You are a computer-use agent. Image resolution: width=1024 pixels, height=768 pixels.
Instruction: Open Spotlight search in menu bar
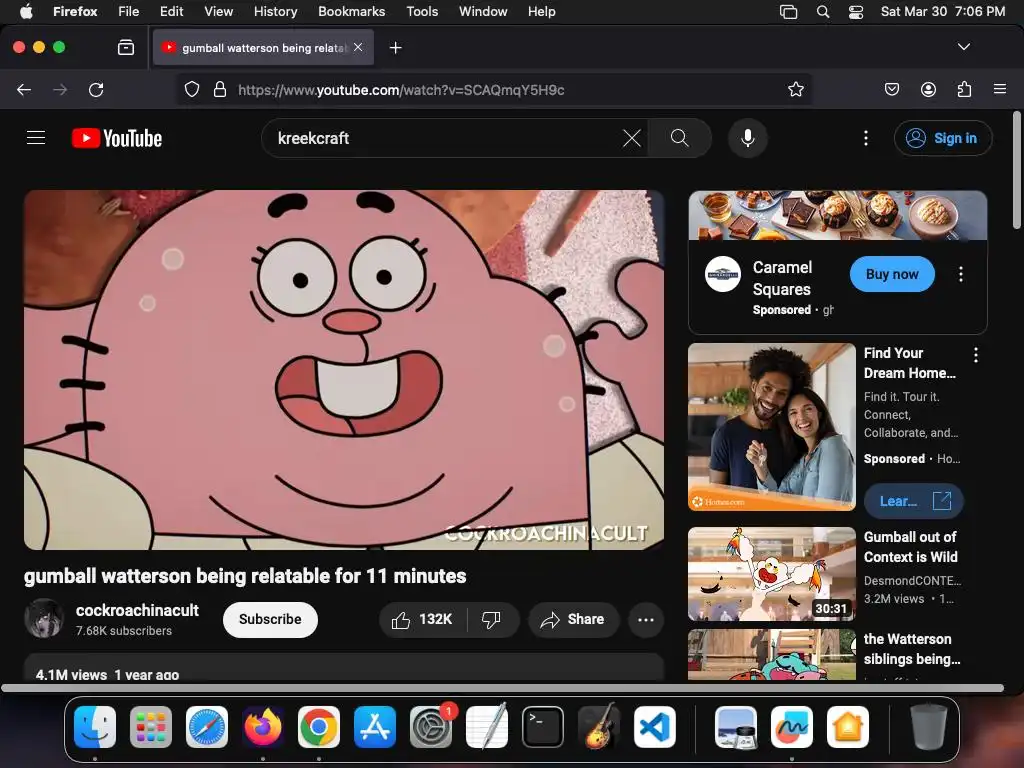point(823,11)
